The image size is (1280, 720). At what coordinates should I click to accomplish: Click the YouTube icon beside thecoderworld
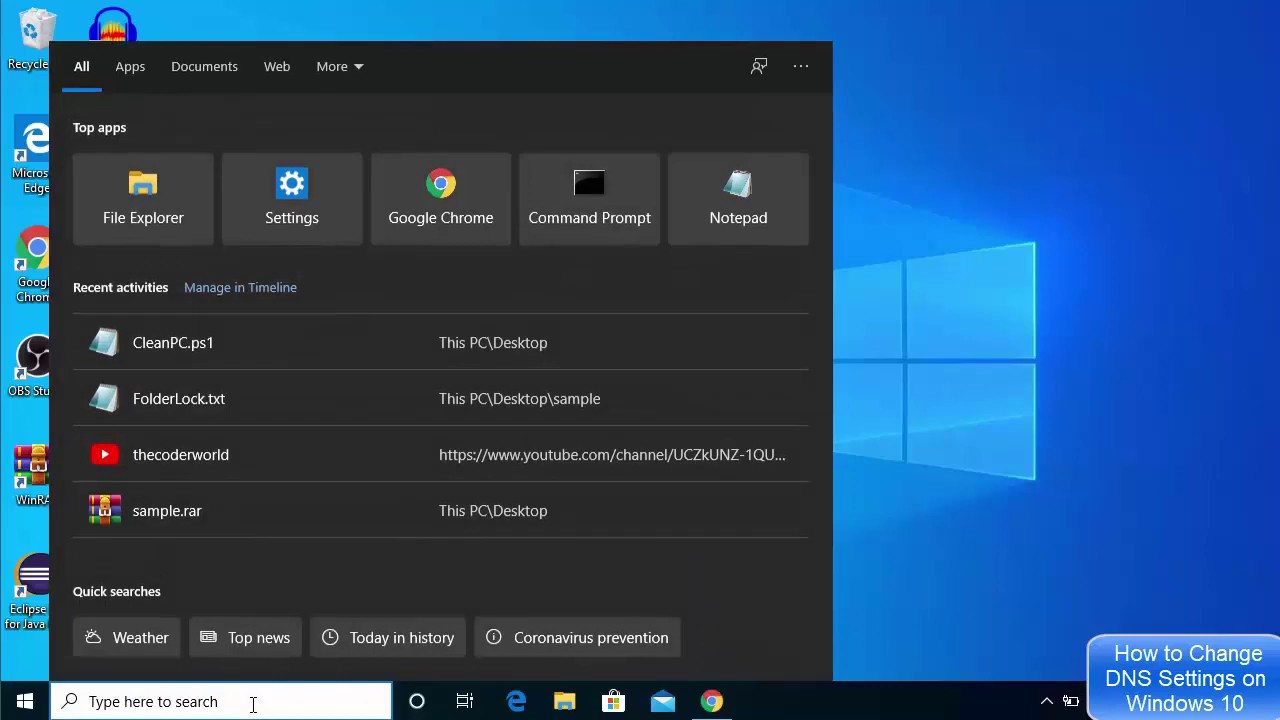tap(104, 454)
